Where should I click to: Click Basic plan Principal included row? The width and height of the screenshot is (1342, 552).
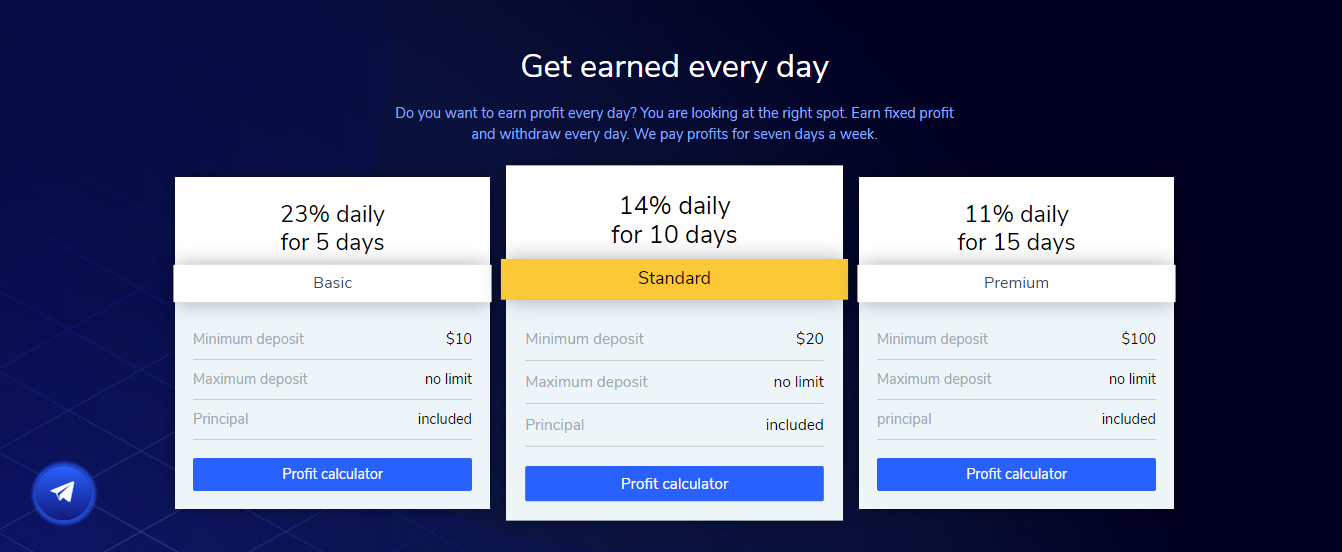point(332,419)
